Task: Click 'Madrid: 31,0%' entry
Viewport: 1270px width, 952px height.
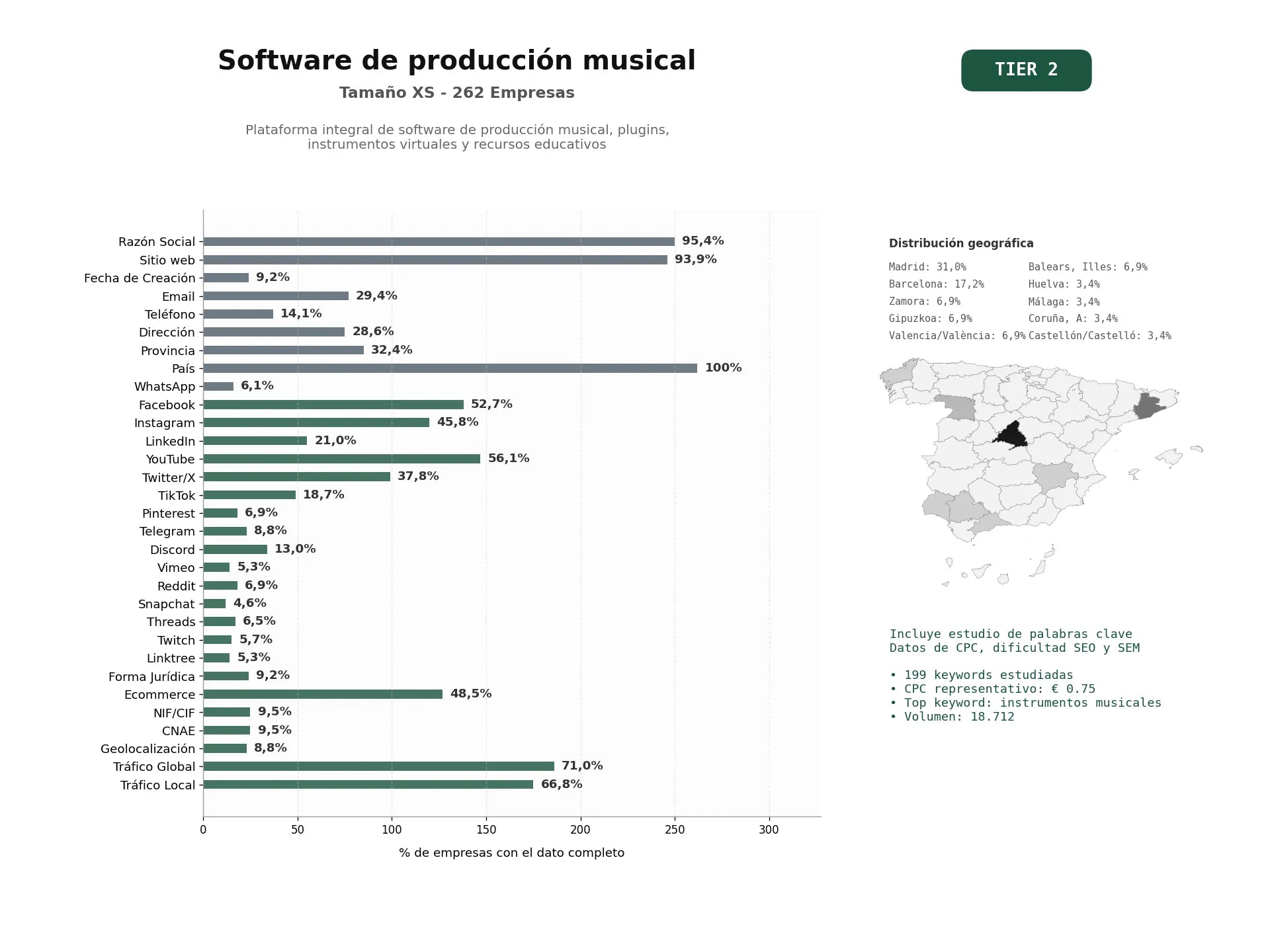Action: point(927,267)
